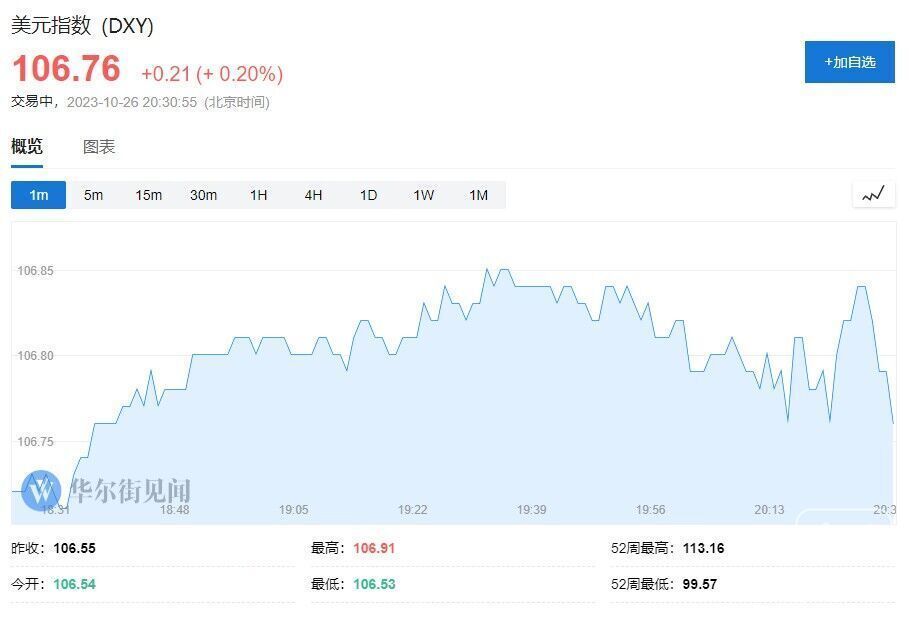The image size is (909, 622).
Task: Click the 106.76 current price
Action: tap(66, 69)
